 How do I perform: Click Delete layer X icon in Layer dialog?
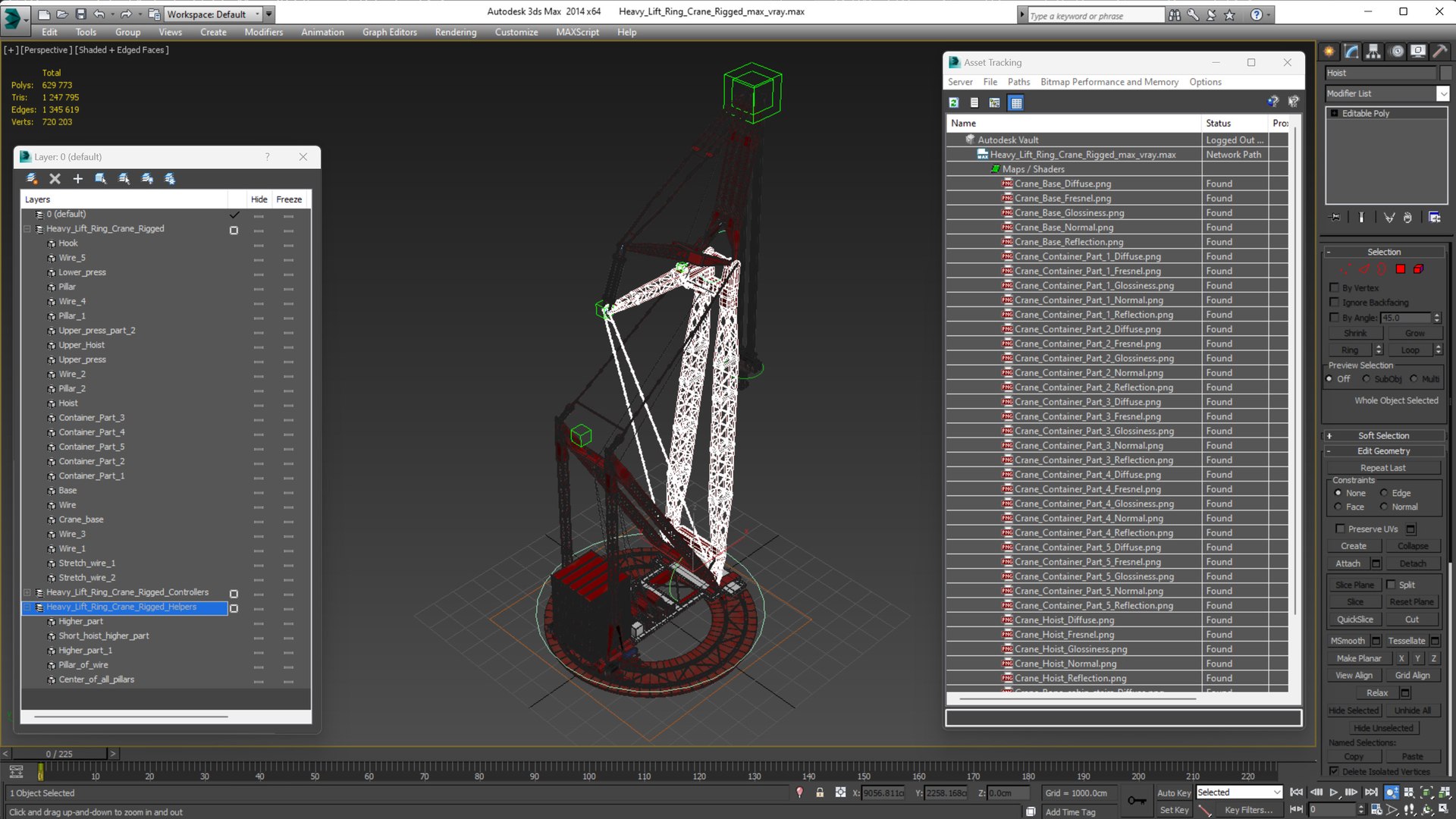(x=55, y=178)
